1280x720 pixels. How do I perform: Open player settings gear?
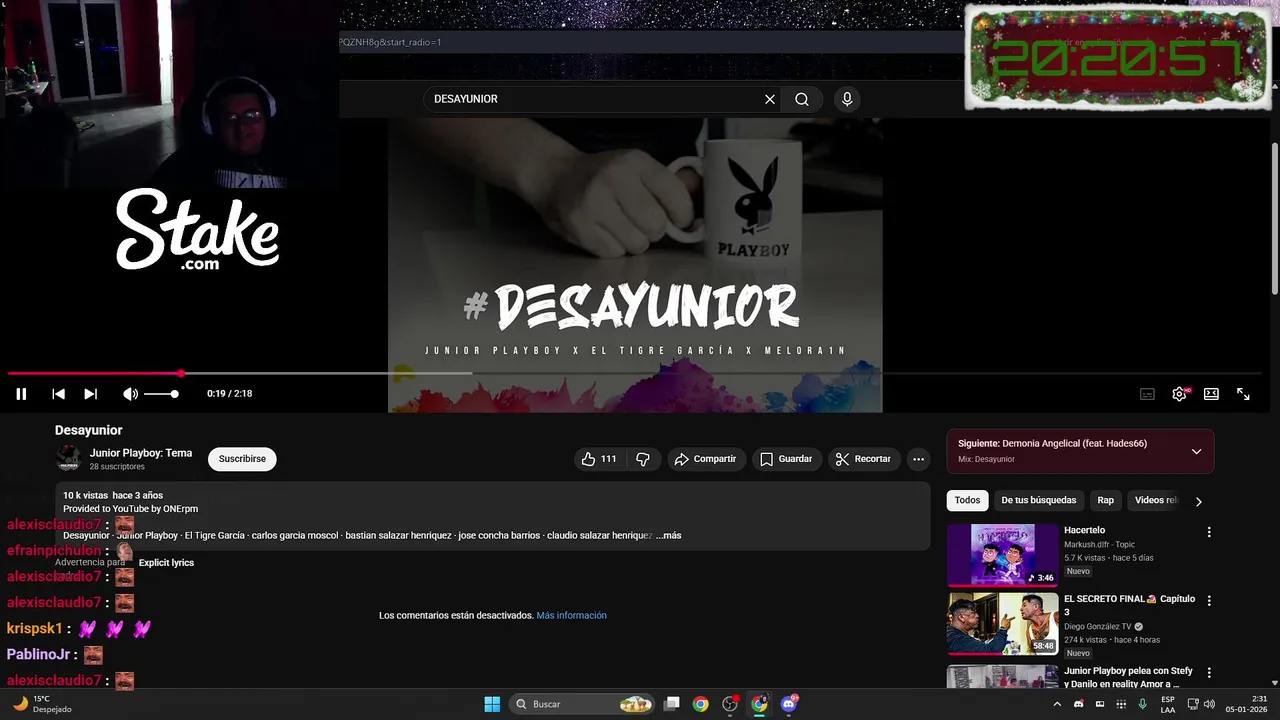click(1180, 394)
